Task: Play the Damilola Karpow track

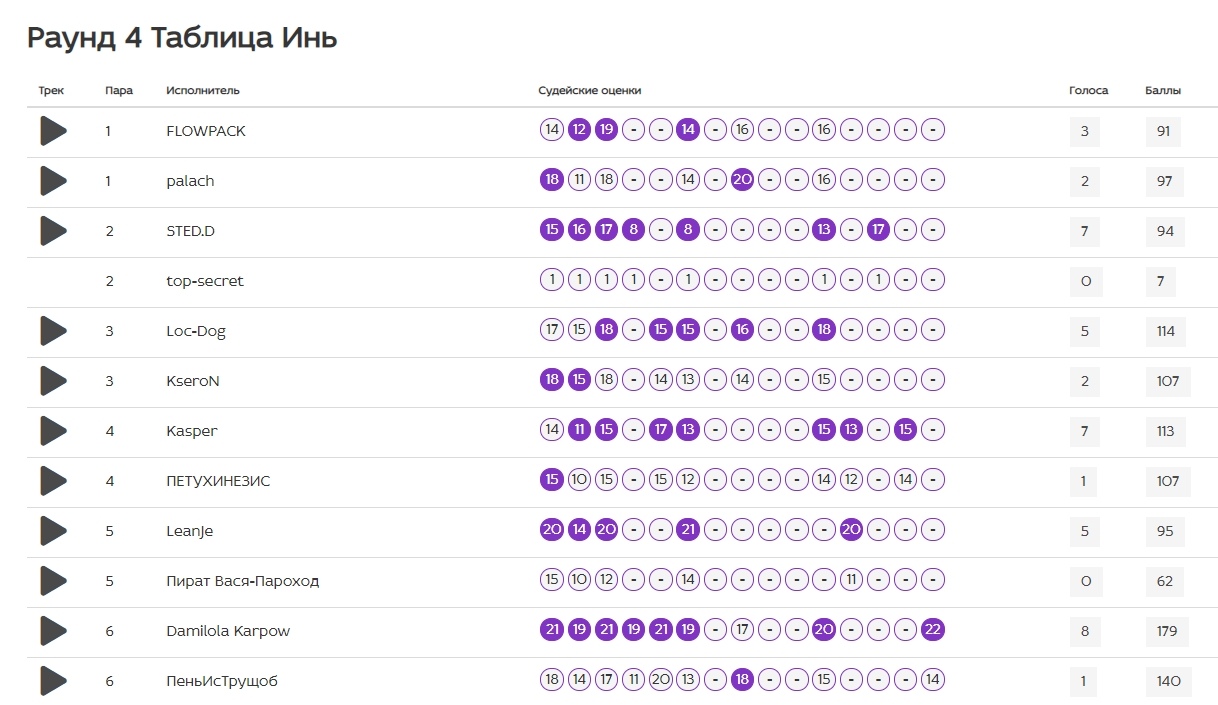Action: 53,631
